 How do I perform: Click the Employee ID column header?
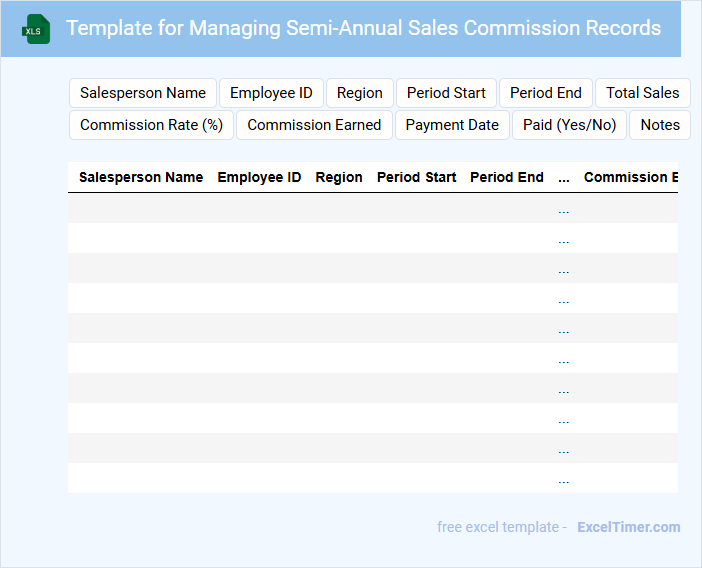pyautogui.click(x=259, y=177)
